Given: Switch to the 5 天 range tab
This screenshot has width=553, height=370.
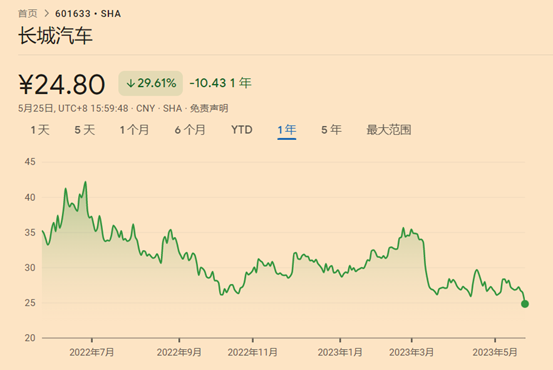Looking at the screenshot, I should tap(85, 130).
